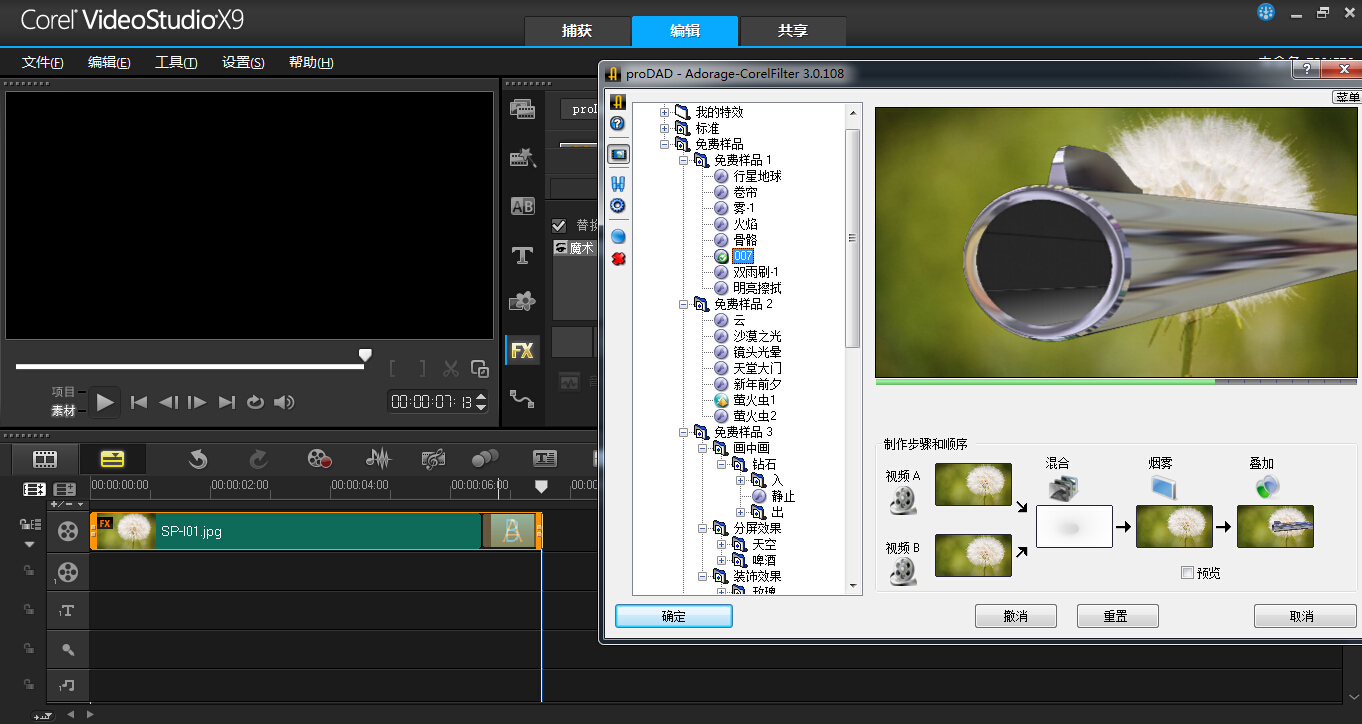1362x724 pixels.
Task: Open the Record/Capture option reel icon
Action: 319,459
